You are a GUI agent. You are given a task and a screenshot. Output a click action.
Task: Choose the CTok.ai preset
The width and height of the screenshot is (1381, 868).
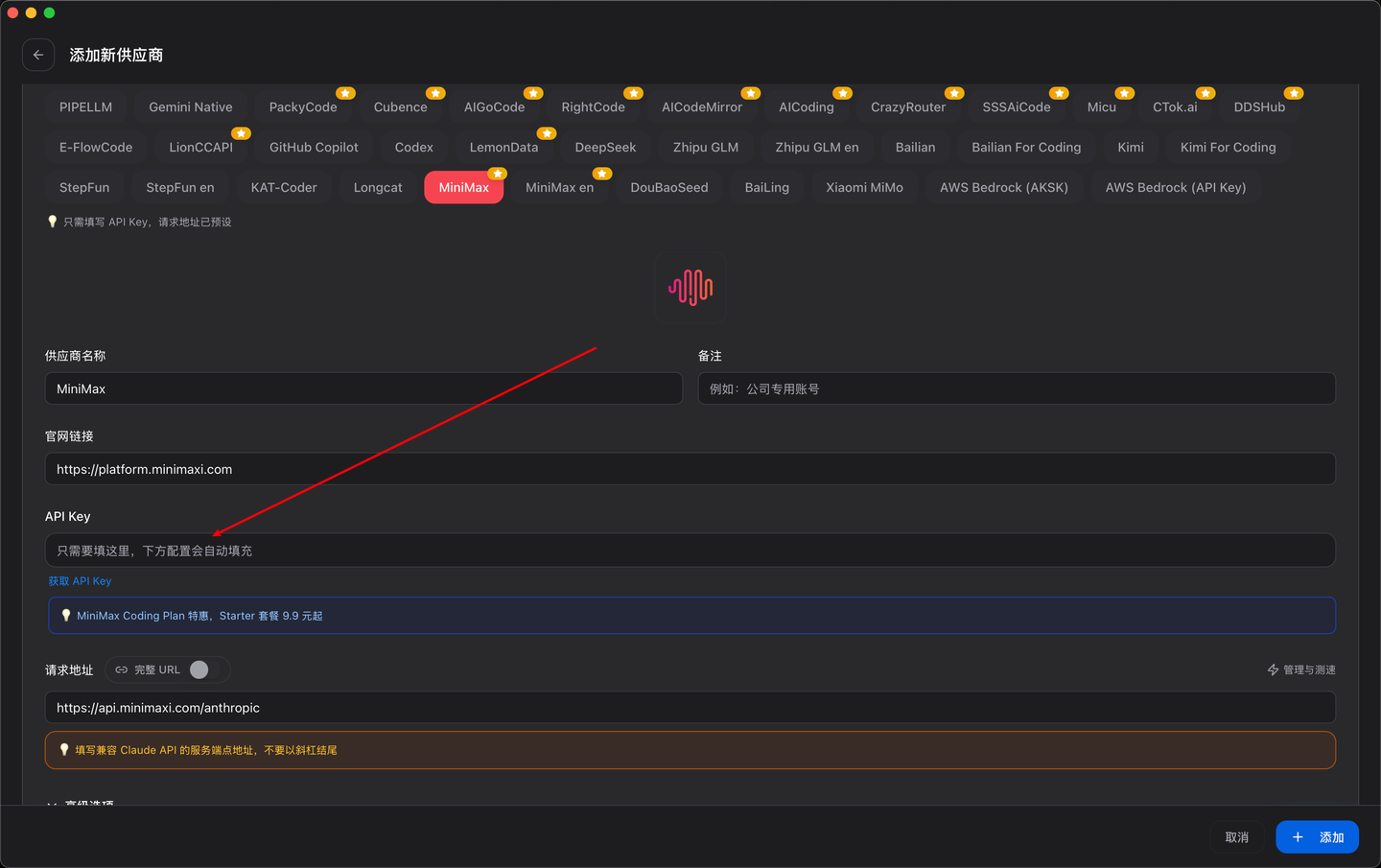click(x=1175, y=107)
